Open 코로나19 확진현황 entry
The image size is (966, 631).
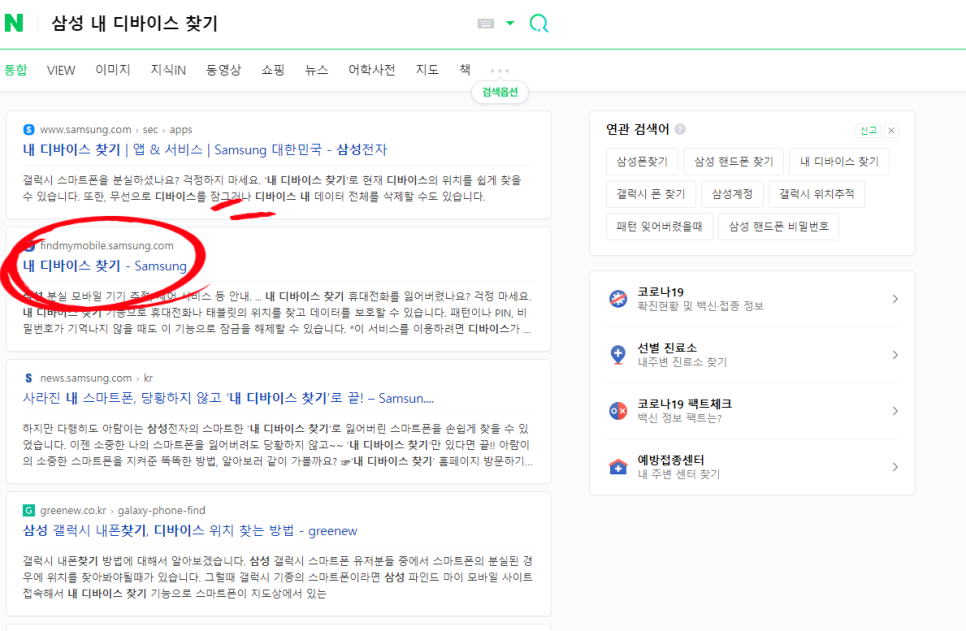pyautogui.click(x=752, y=299)
